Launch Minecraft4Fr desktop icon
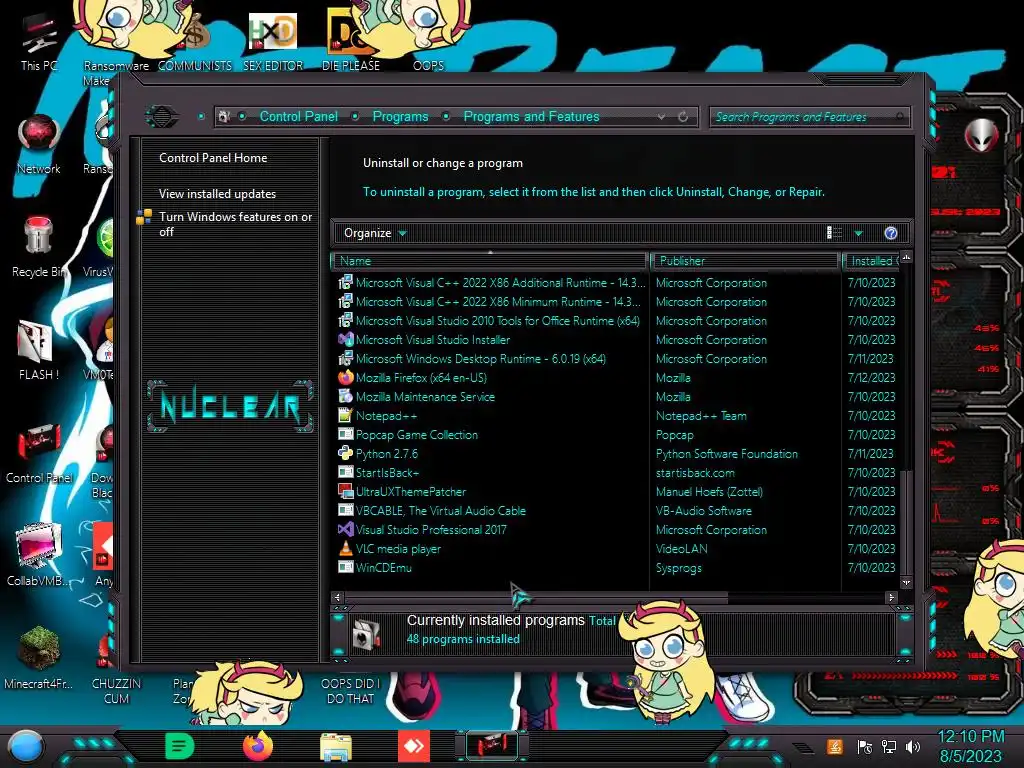Viewport: 1024px width, 768px height. (39, 658)
